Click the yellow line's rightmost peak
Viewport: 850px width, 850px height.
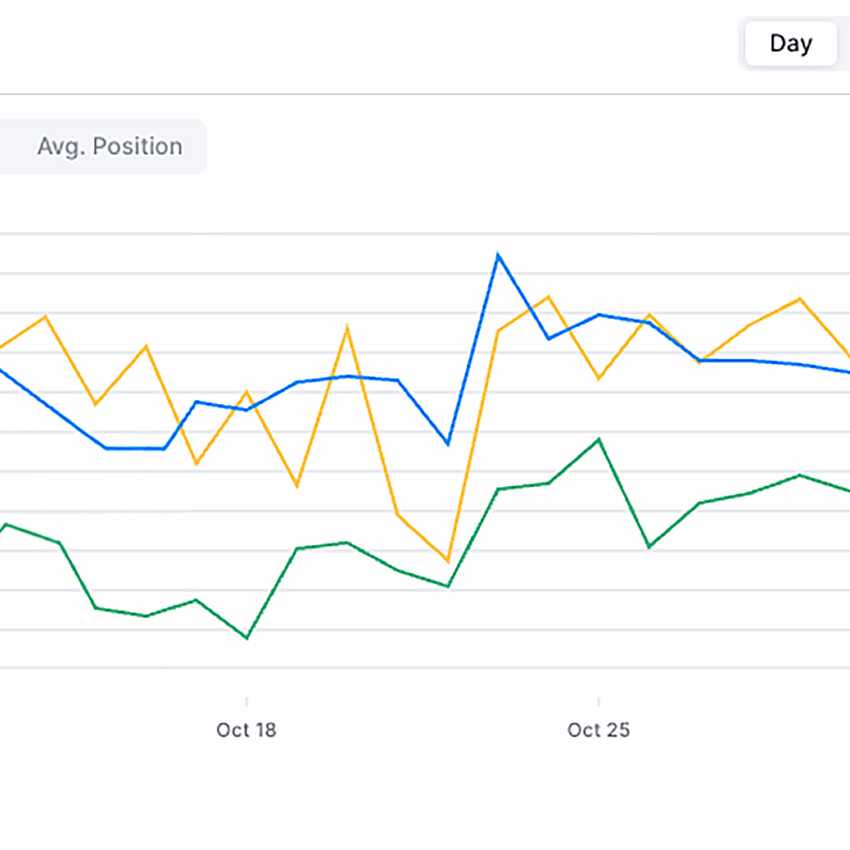click(799, 299)
